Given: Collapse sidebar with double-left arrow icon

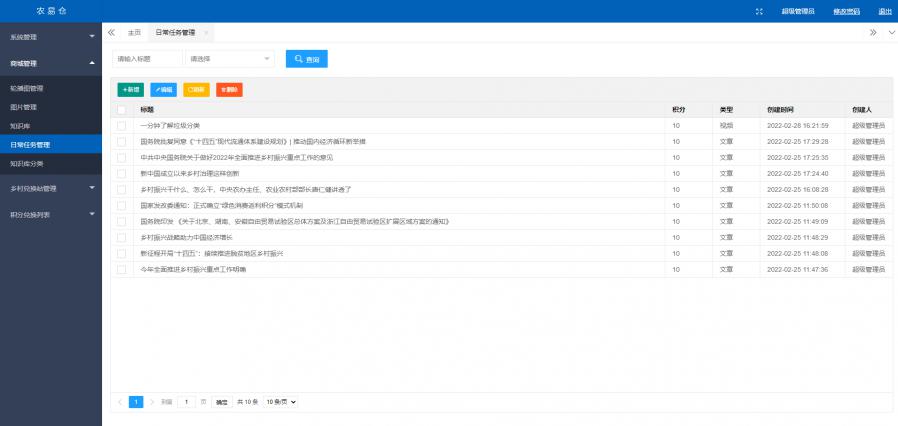Looking at the screenshot, I should (111, 32).
